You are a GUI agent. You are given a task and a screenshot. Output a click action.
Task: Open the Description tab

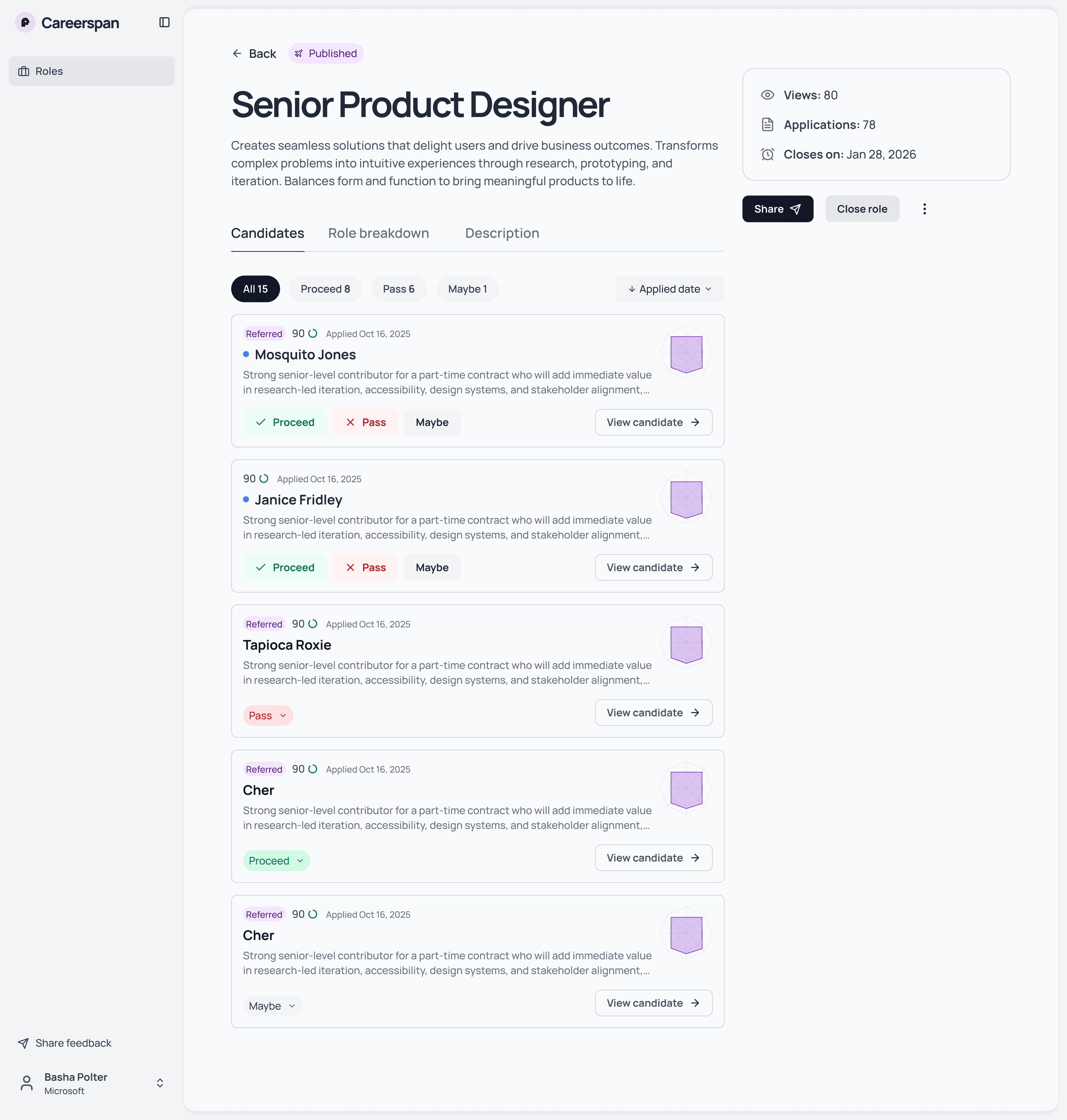tap(502, 233)
